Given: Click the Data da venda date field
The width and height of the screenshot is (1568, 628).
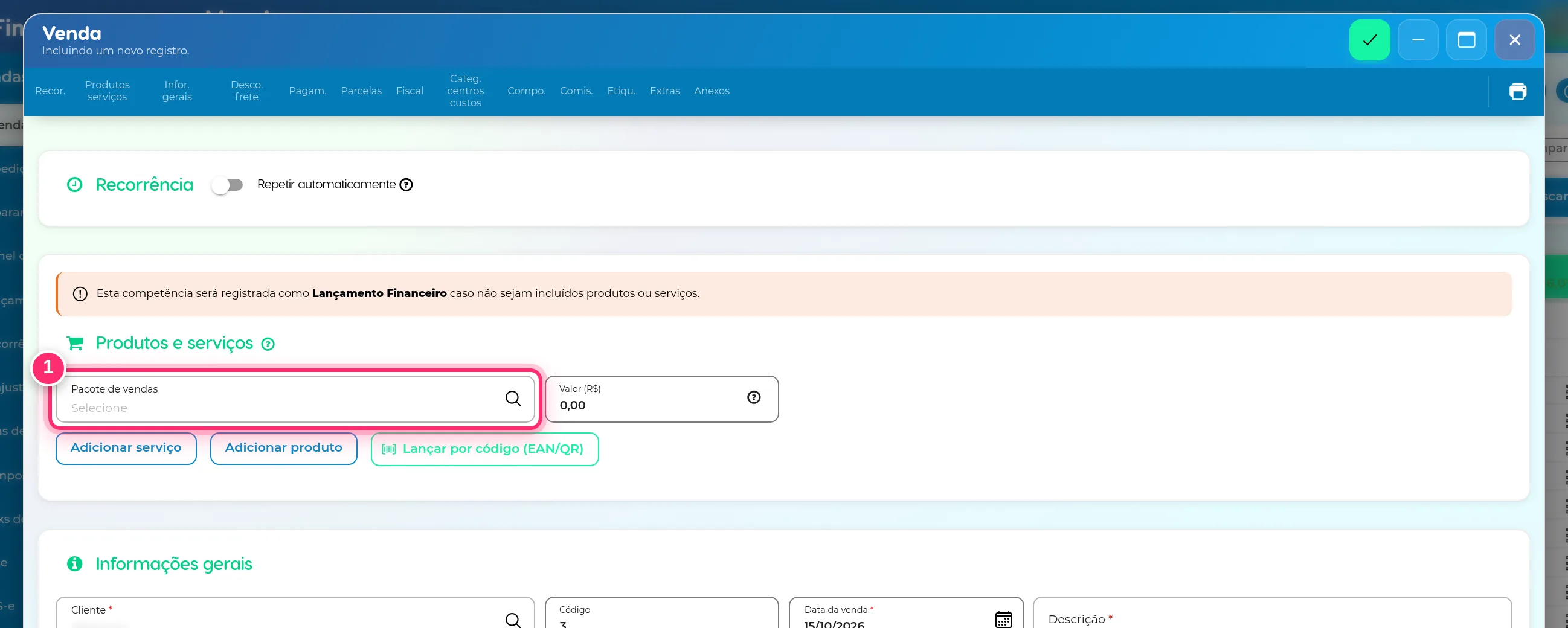Looking at the screenshot, I should tap(906, 613).
